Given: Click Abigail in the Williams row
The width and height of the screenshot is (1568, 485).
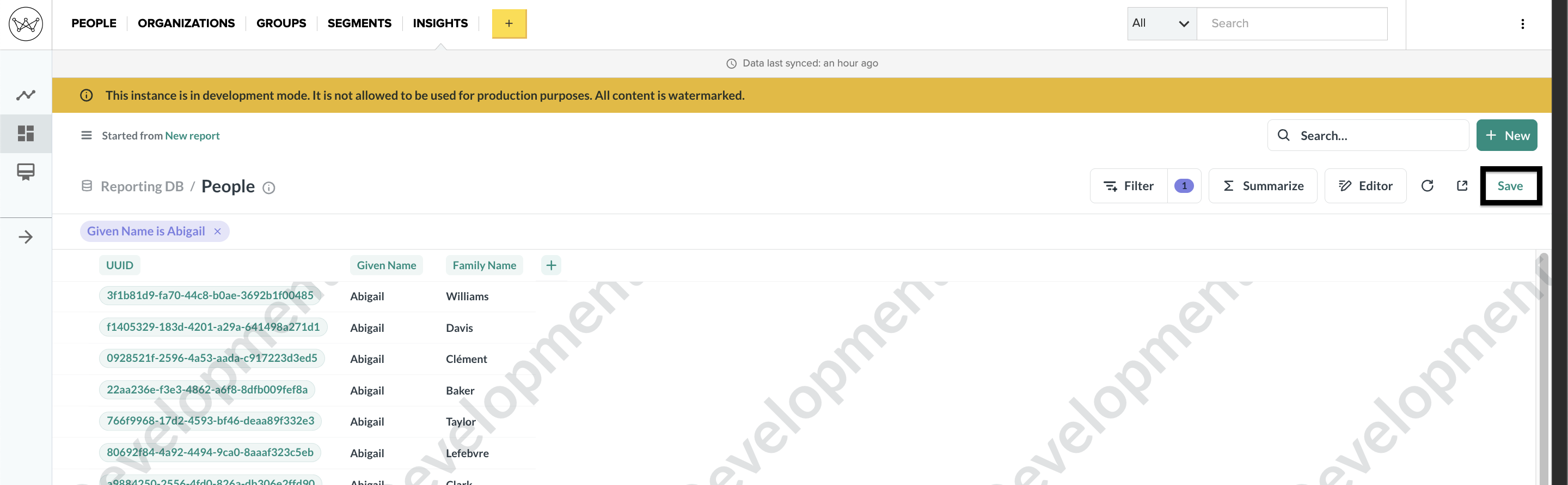Looking at the screenshot, I should coord(367,297).
